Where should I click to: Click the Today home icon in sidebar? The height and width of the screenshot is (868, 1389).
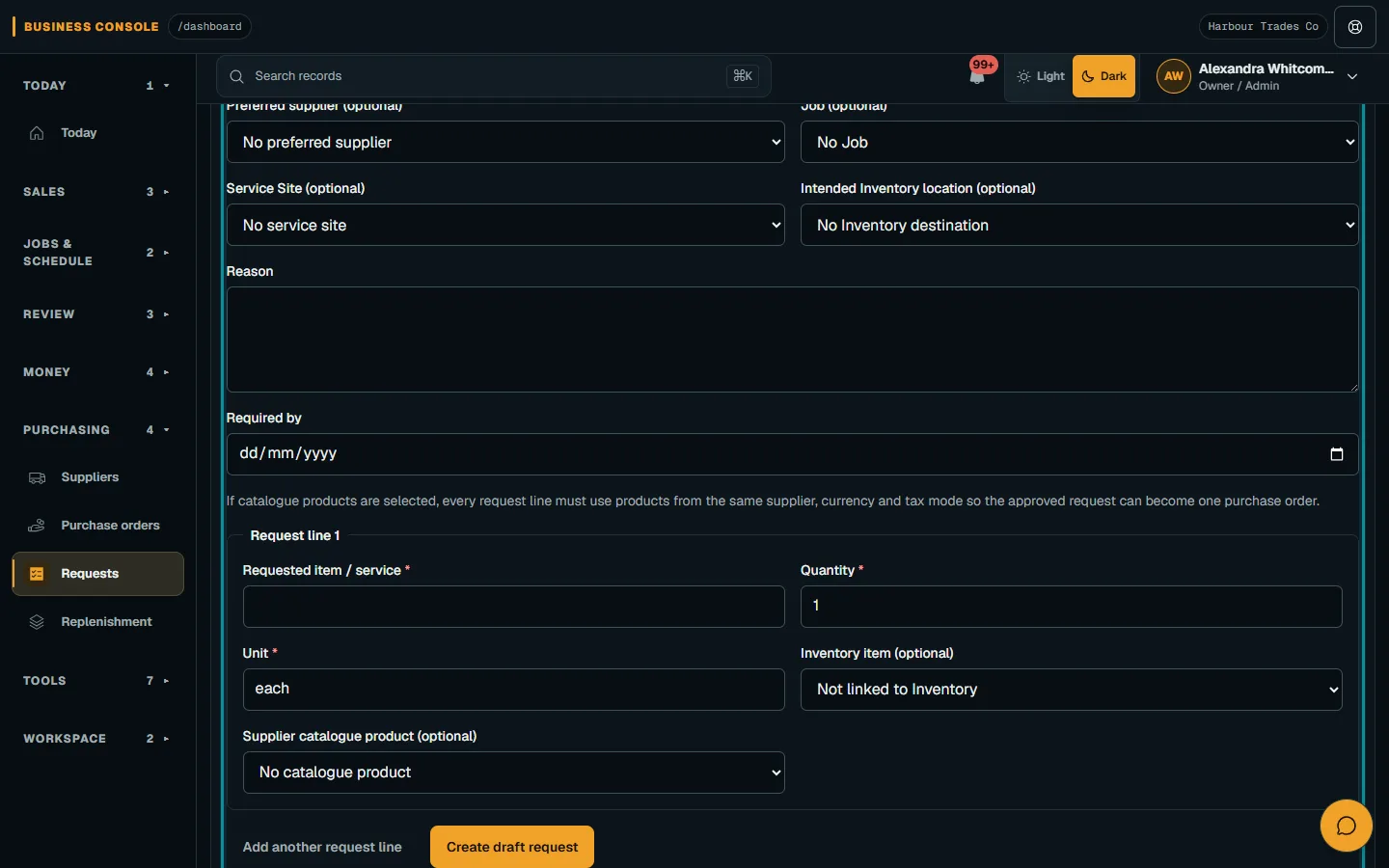(x=37, y=133)
